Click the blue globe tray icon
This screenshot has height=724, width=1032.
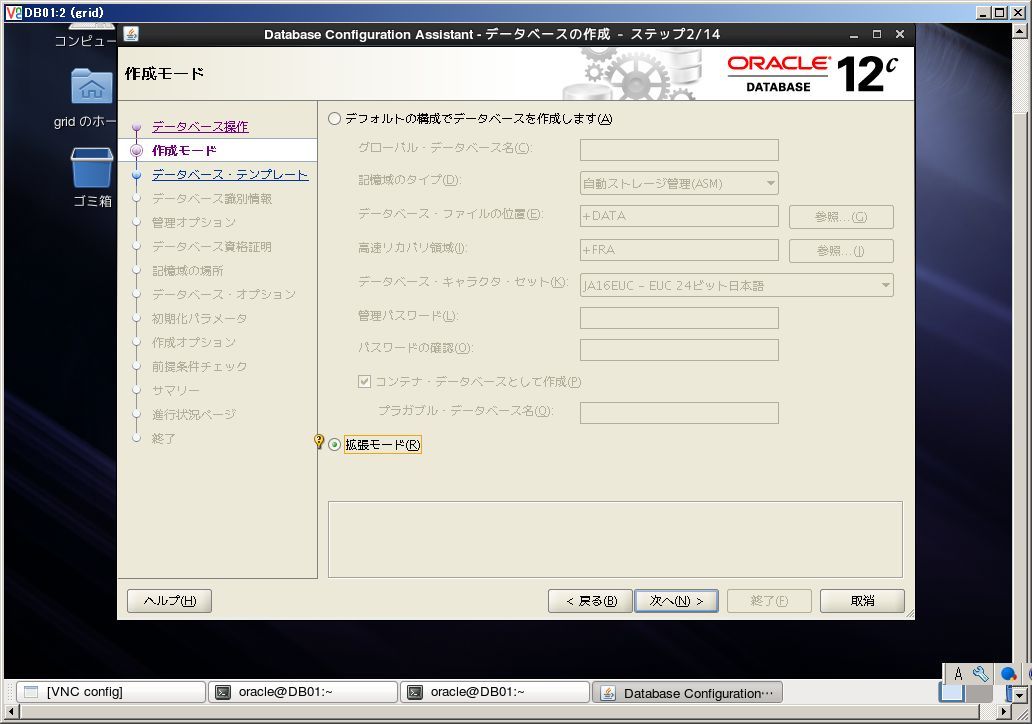1008,673
